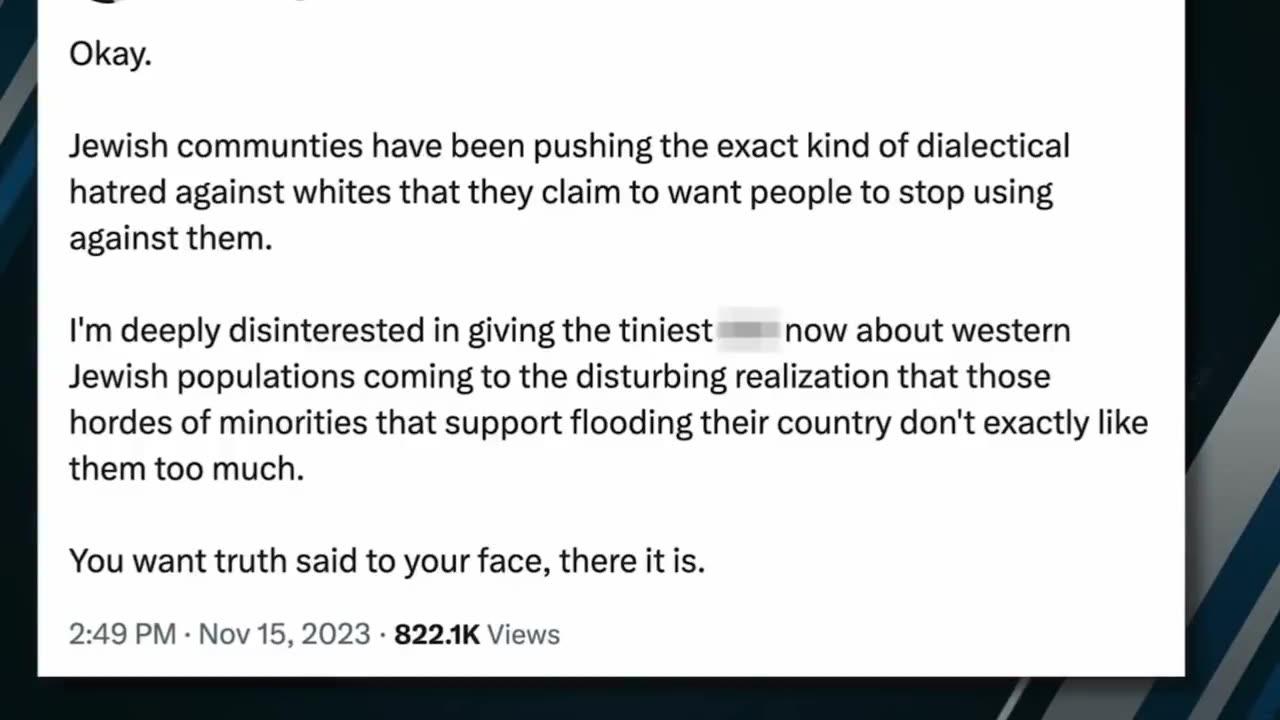Viewport: 1280px width, 720px height.
Task: Click the text "them too much."
Action: coord(186,468)
